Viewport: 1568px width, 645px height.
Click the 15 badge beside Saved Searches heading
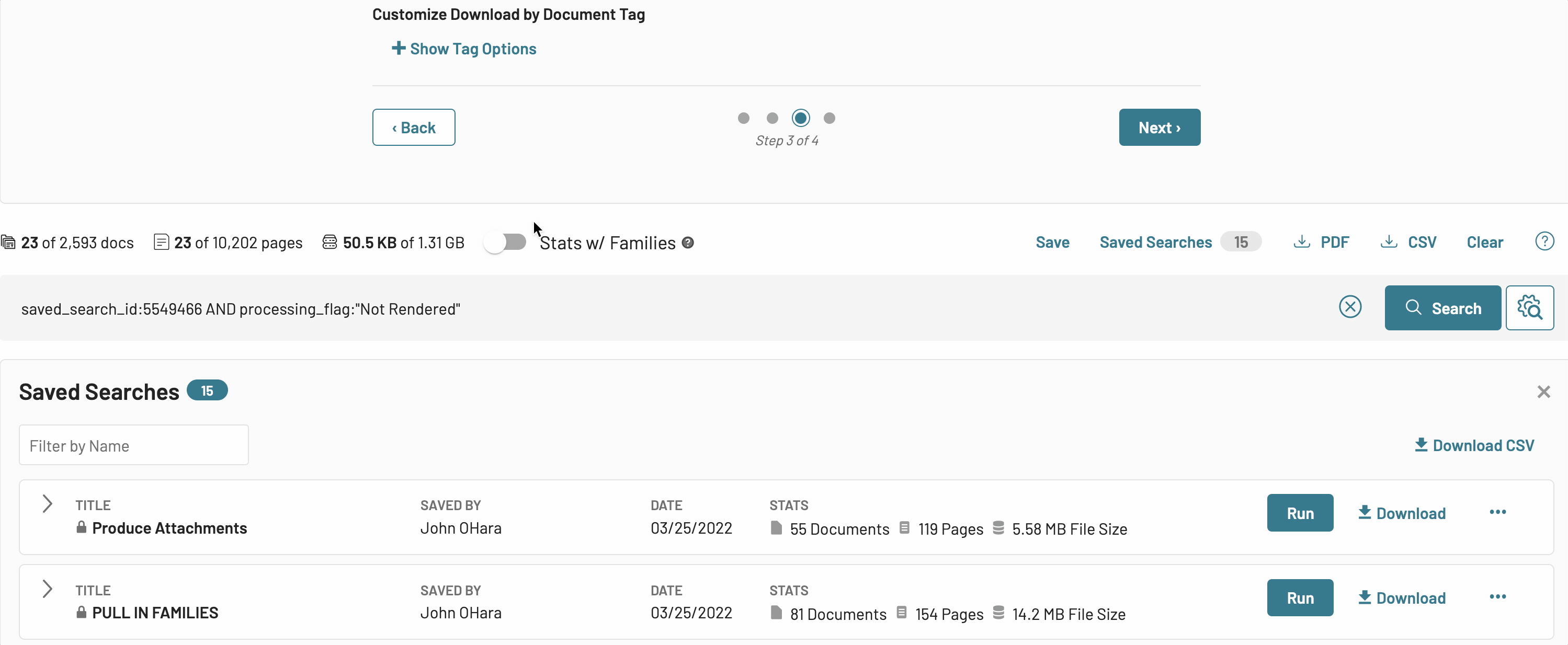207,390
